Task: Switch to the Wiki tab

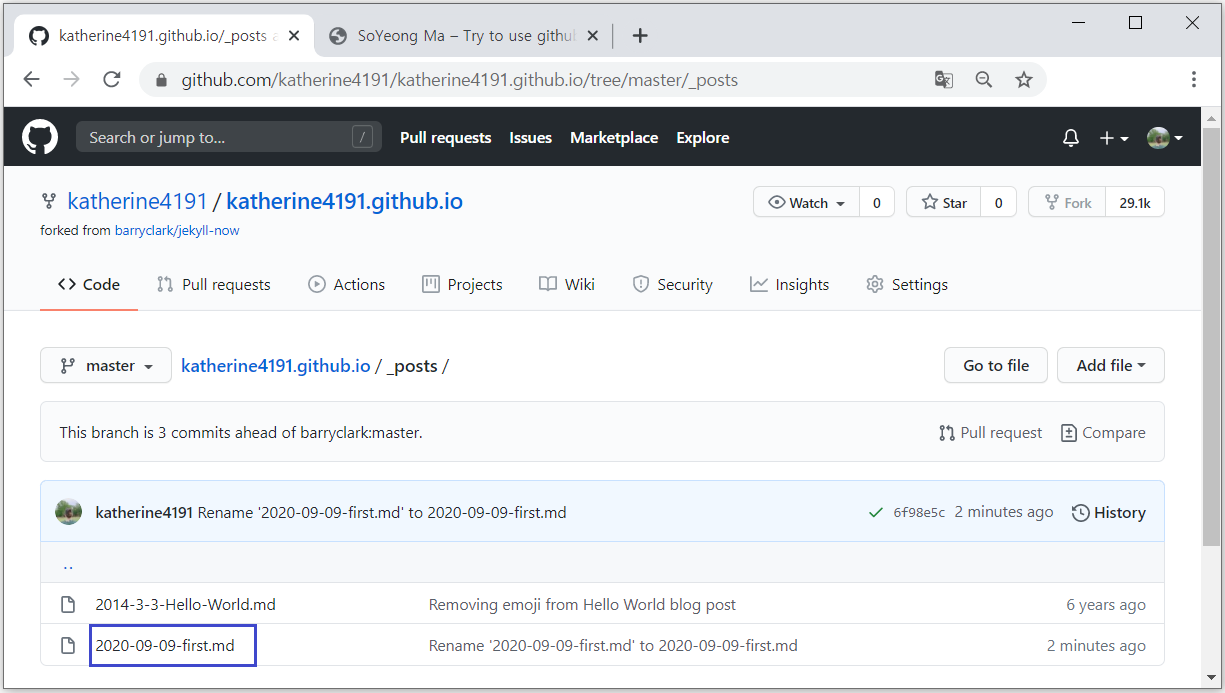Action: tap(567, 284)
